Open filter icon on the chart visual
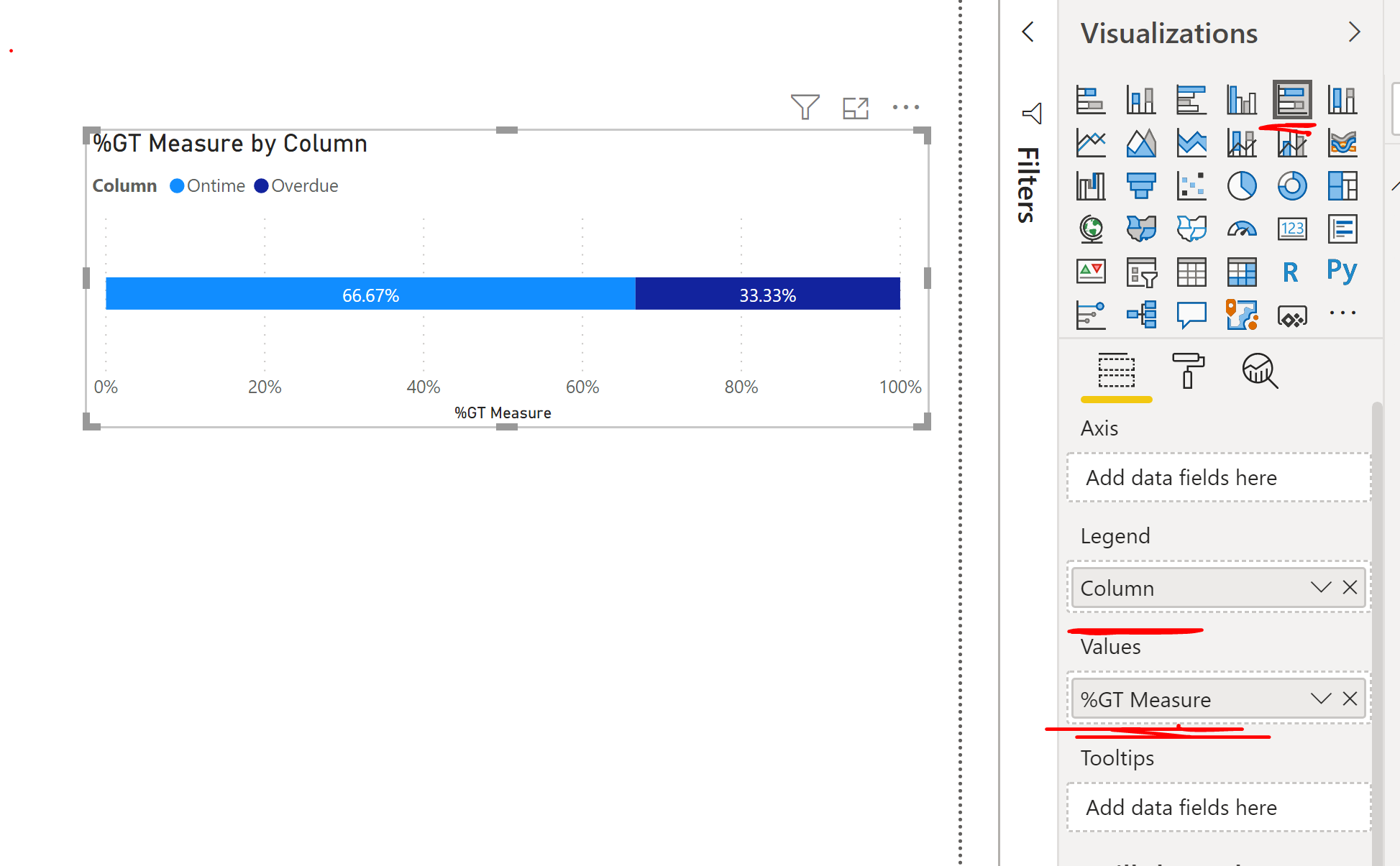The width and height of the screenshot is (1400, 866). coord(805,107)
